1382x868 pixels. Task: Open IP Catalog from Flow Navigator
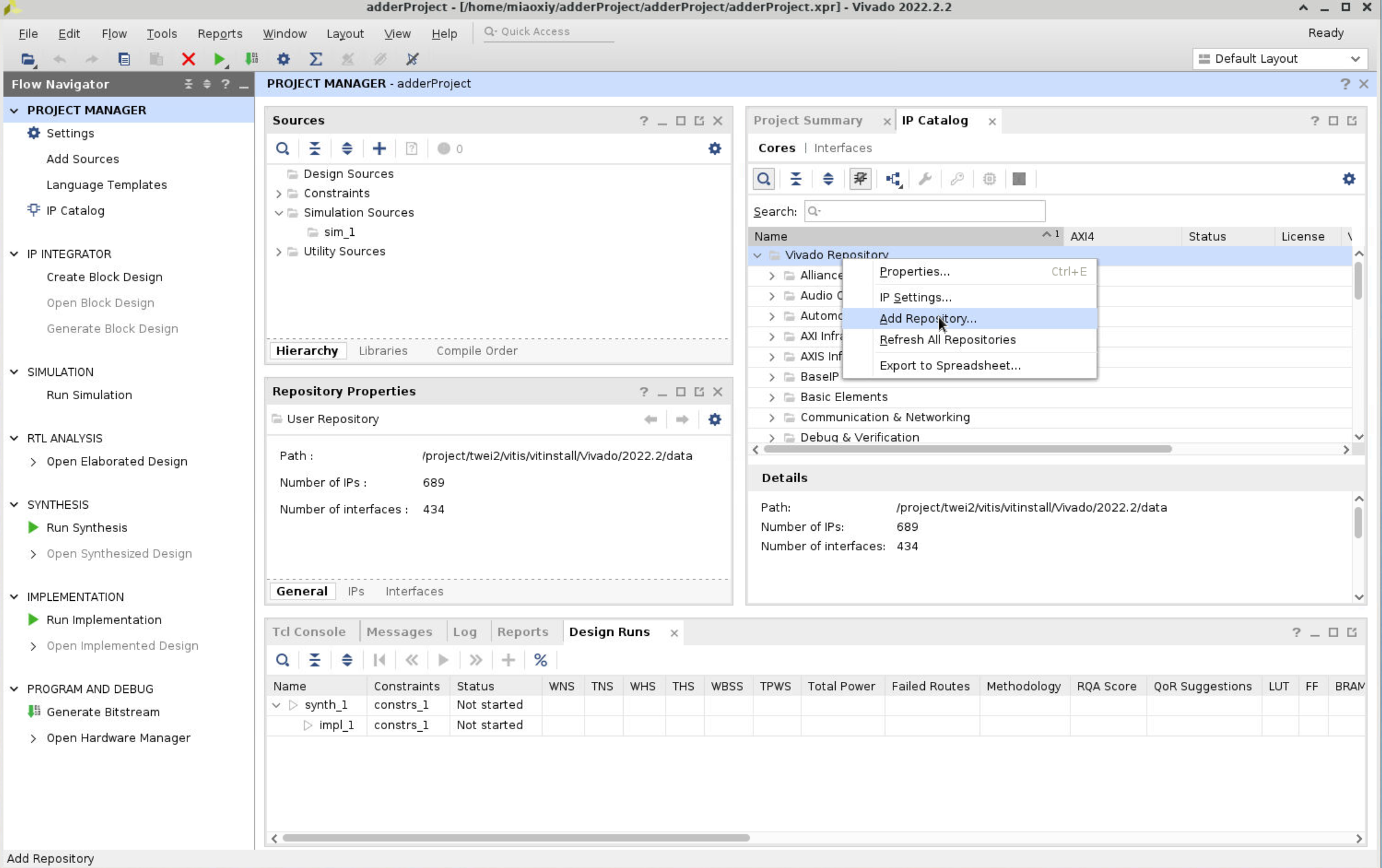(x=76, y=211)
